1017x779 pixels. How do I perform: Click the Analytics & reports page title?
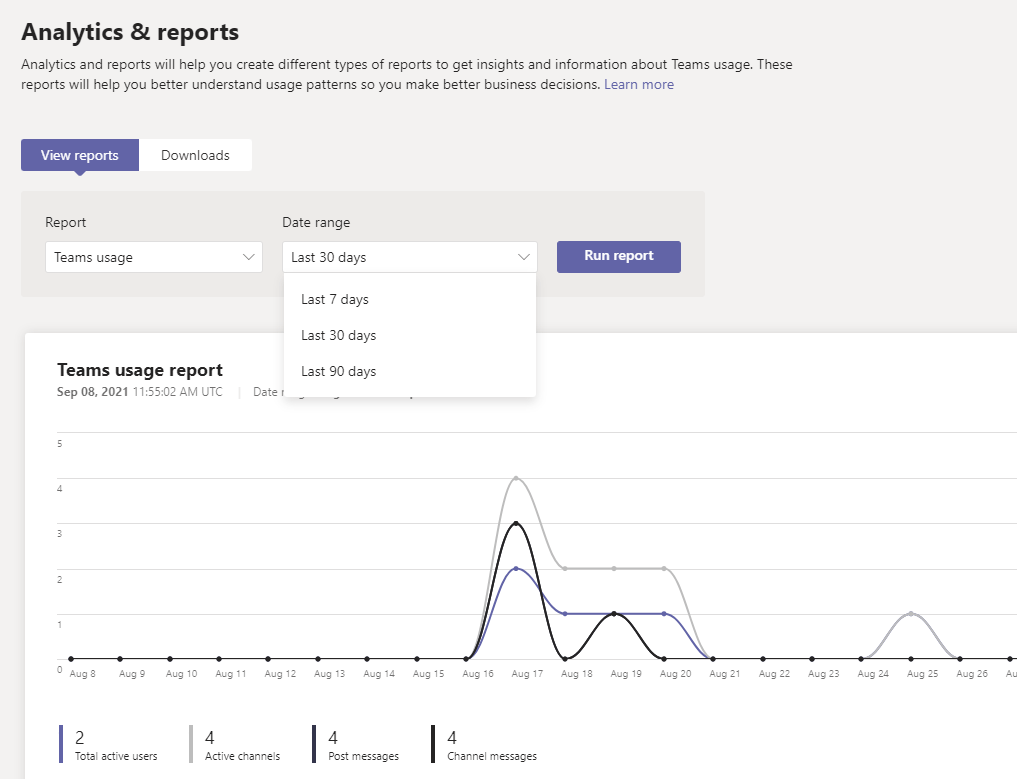[x=130, y=32]
